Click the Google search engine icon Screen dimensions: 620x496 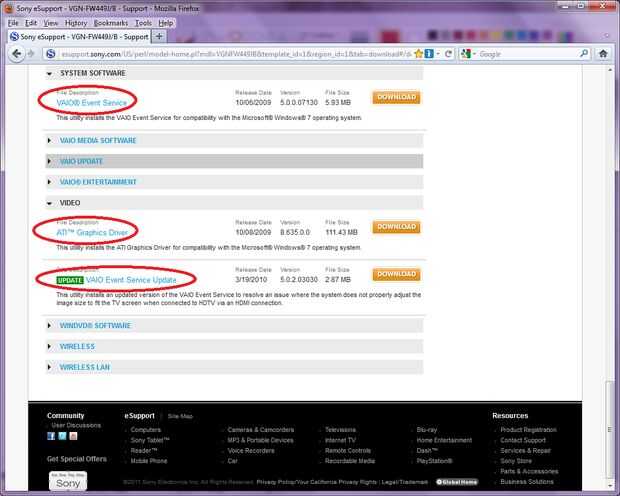(466, 54)
